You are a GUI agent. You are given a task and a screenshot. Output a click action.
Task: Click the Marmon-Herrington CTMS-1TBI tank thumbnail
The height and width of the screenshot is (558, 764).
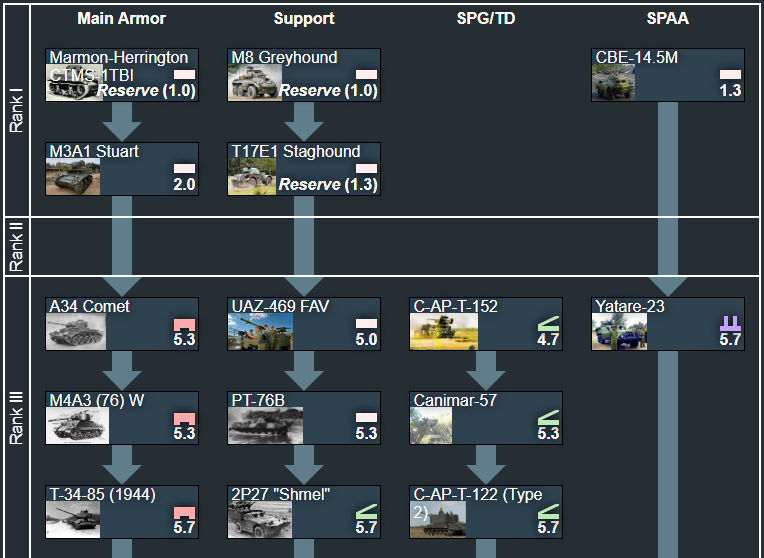(x=75, y=82)
